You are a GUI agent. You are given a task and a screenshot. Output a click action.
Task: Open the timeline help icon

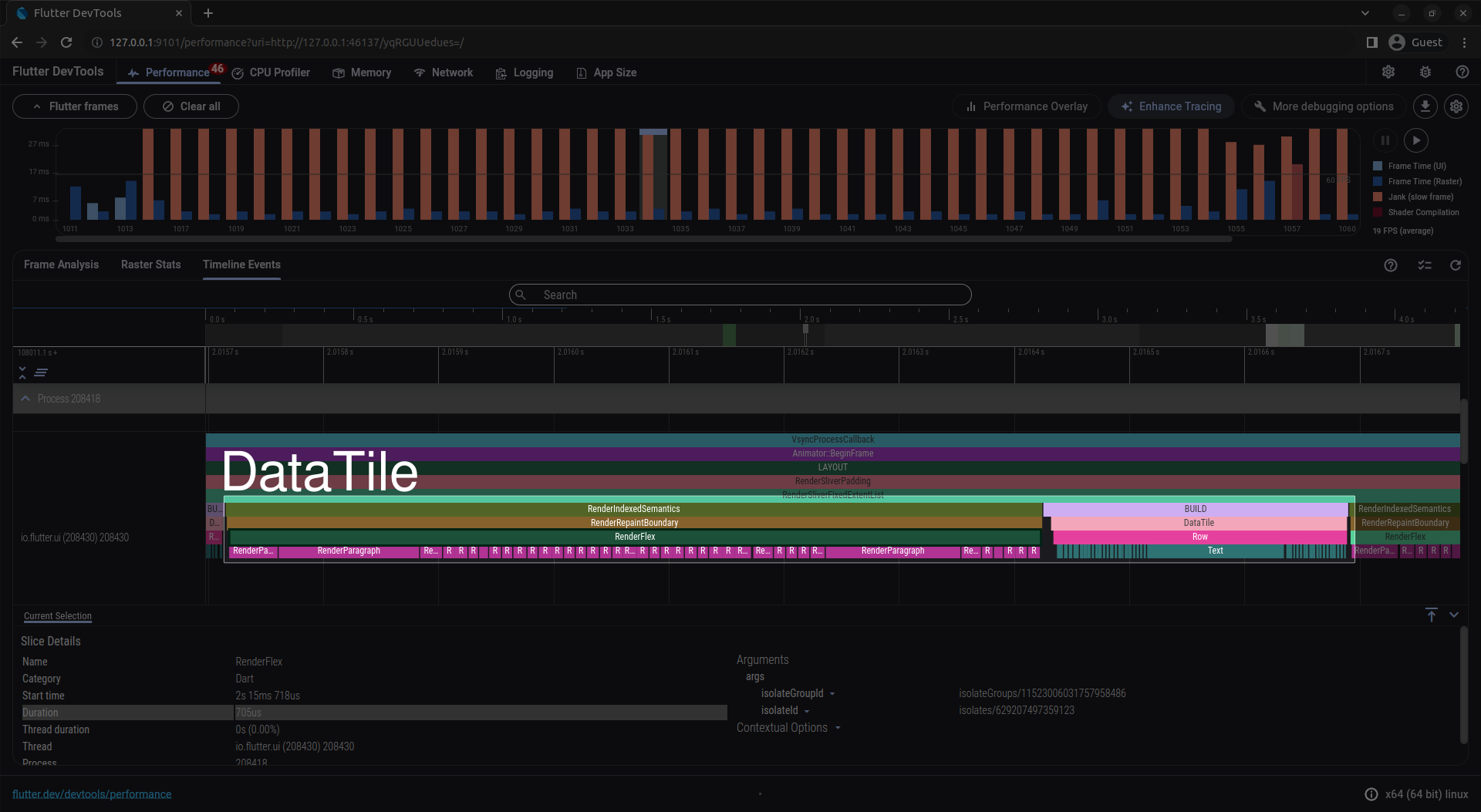(1391, 265)
